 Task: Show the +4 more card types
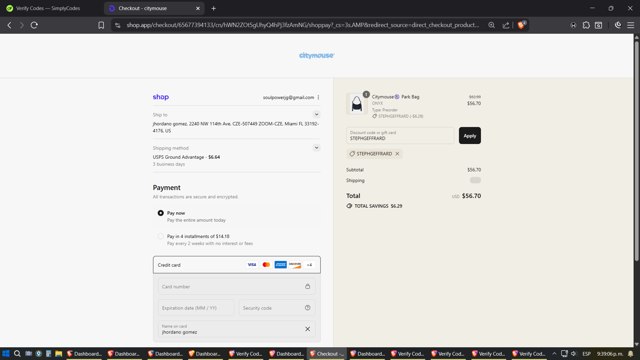click(309, 265)
